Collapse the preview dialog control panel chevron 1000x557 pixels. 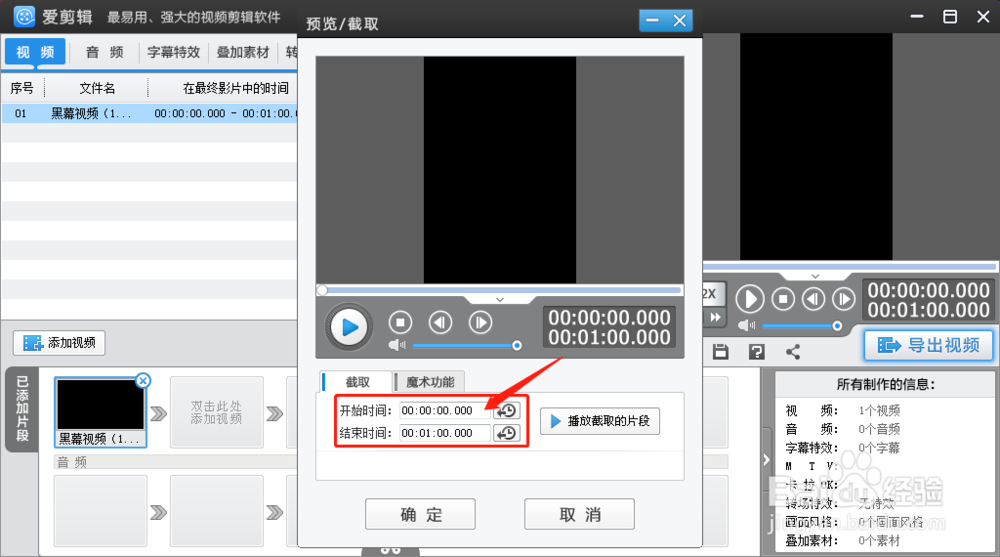(500, 299)
